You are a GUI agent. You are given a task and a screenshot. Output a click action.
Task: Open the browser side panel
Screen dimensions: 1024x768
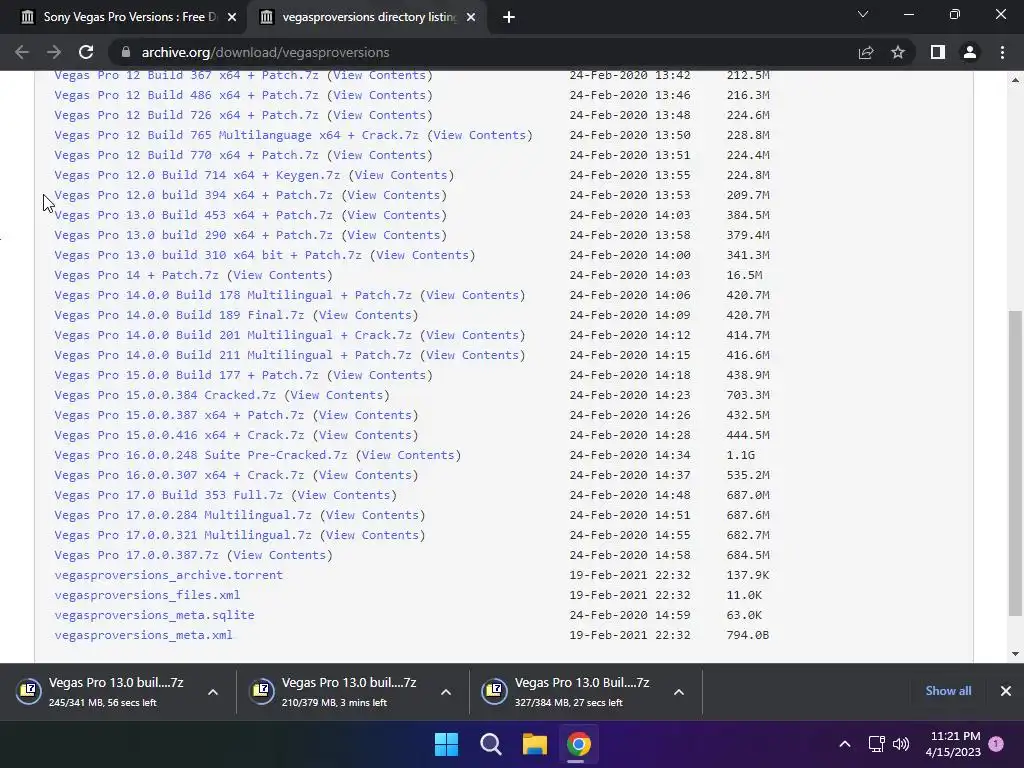pos(938,52)
